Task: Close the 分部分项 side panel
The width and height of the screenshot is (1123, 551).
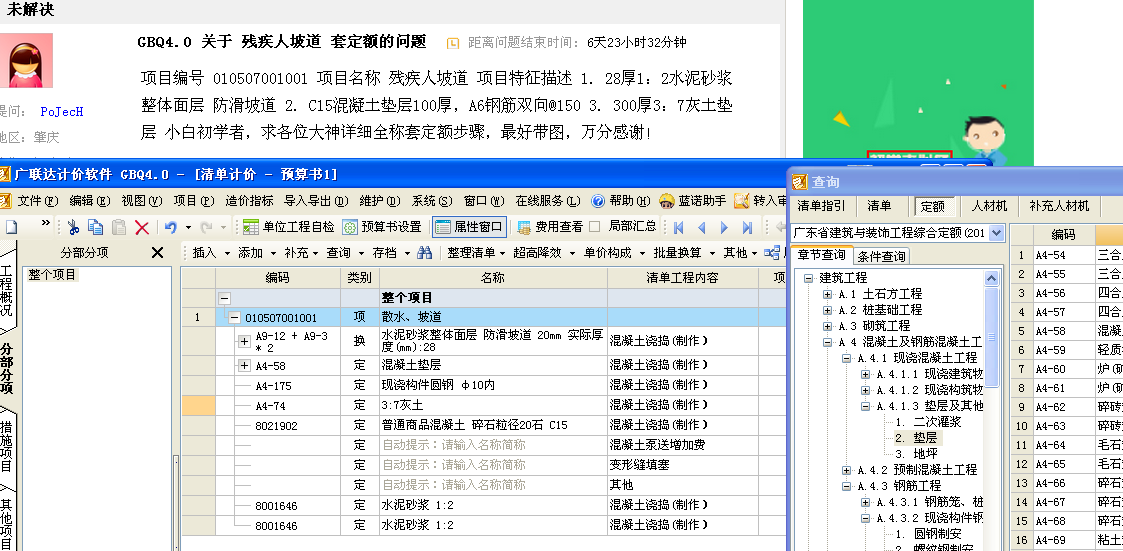Action: click(158, 252)
